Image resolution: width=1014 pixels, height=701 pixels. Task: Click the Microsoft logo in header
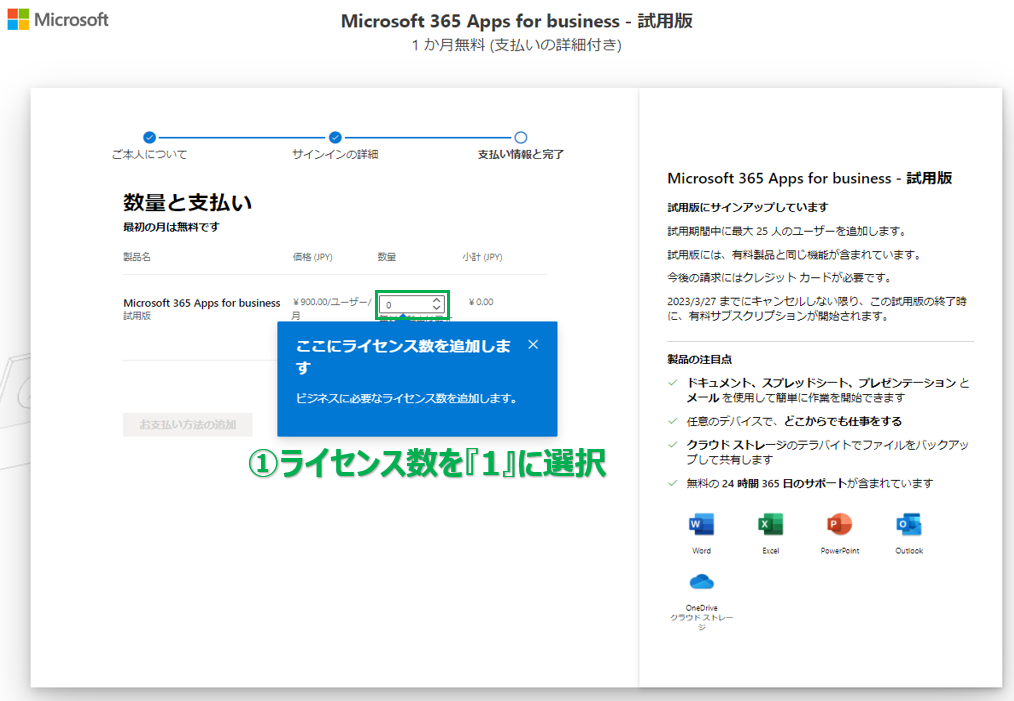coord(58,19)
